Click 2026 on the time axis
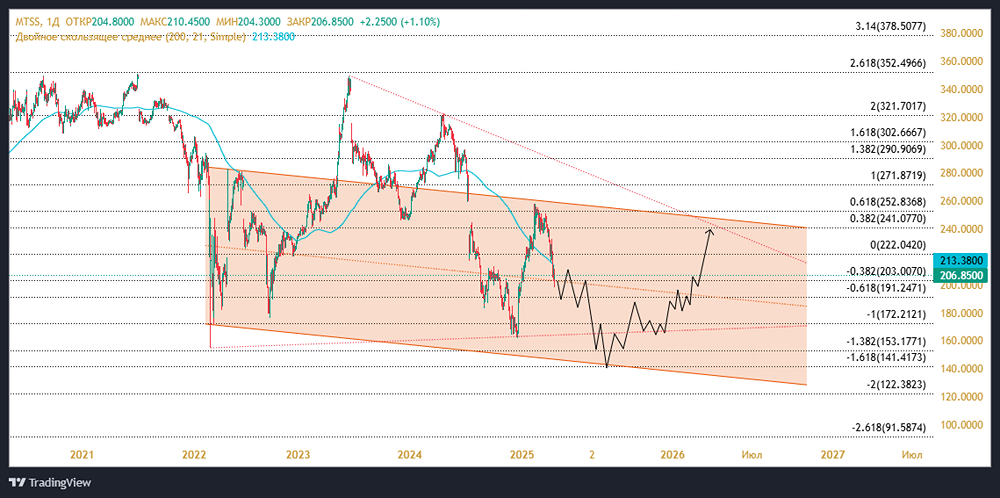Screen dimensions: 1000x498 pos(671,454)
